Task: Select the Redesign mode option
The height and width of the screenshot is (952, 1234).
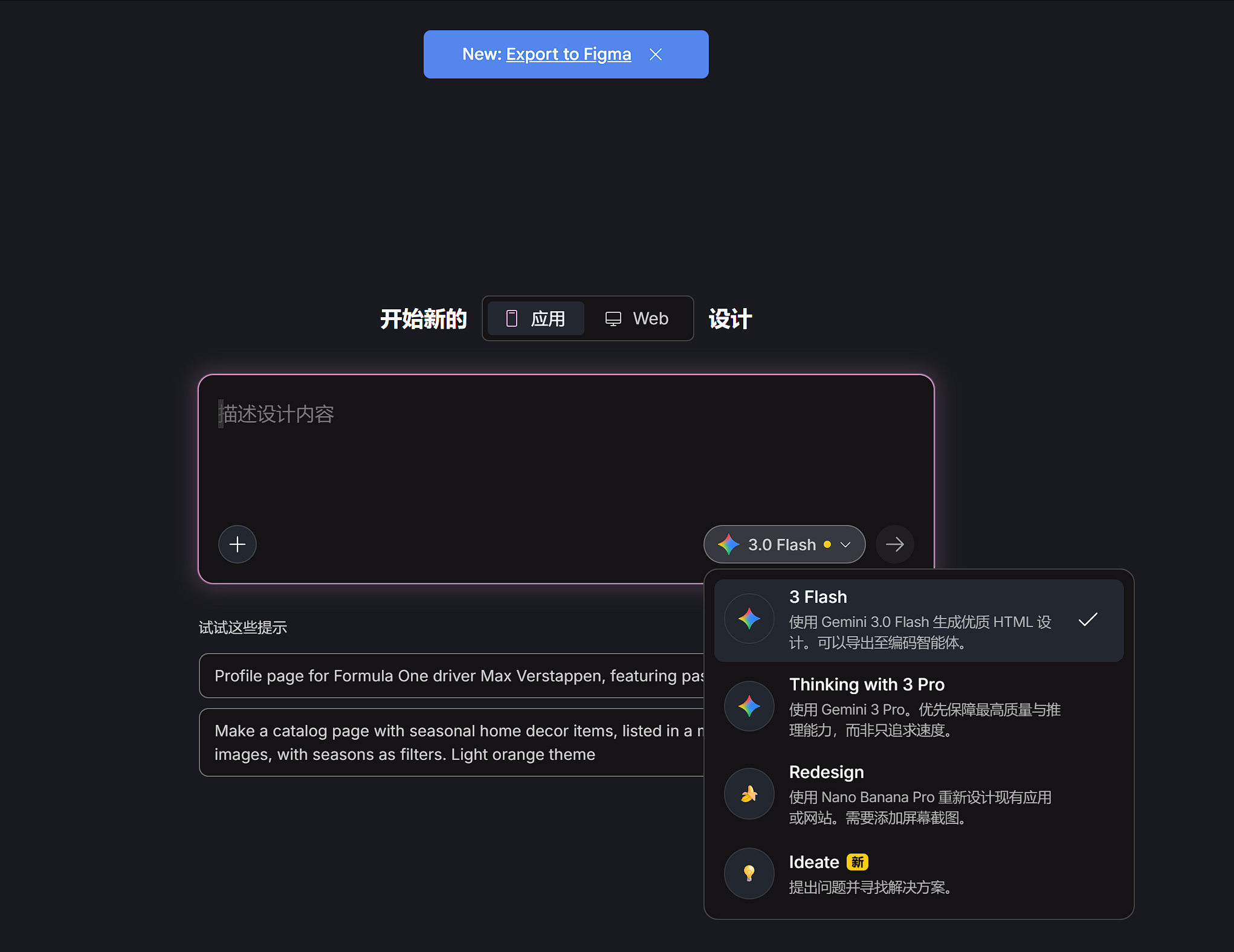Action: coord(919,794)
